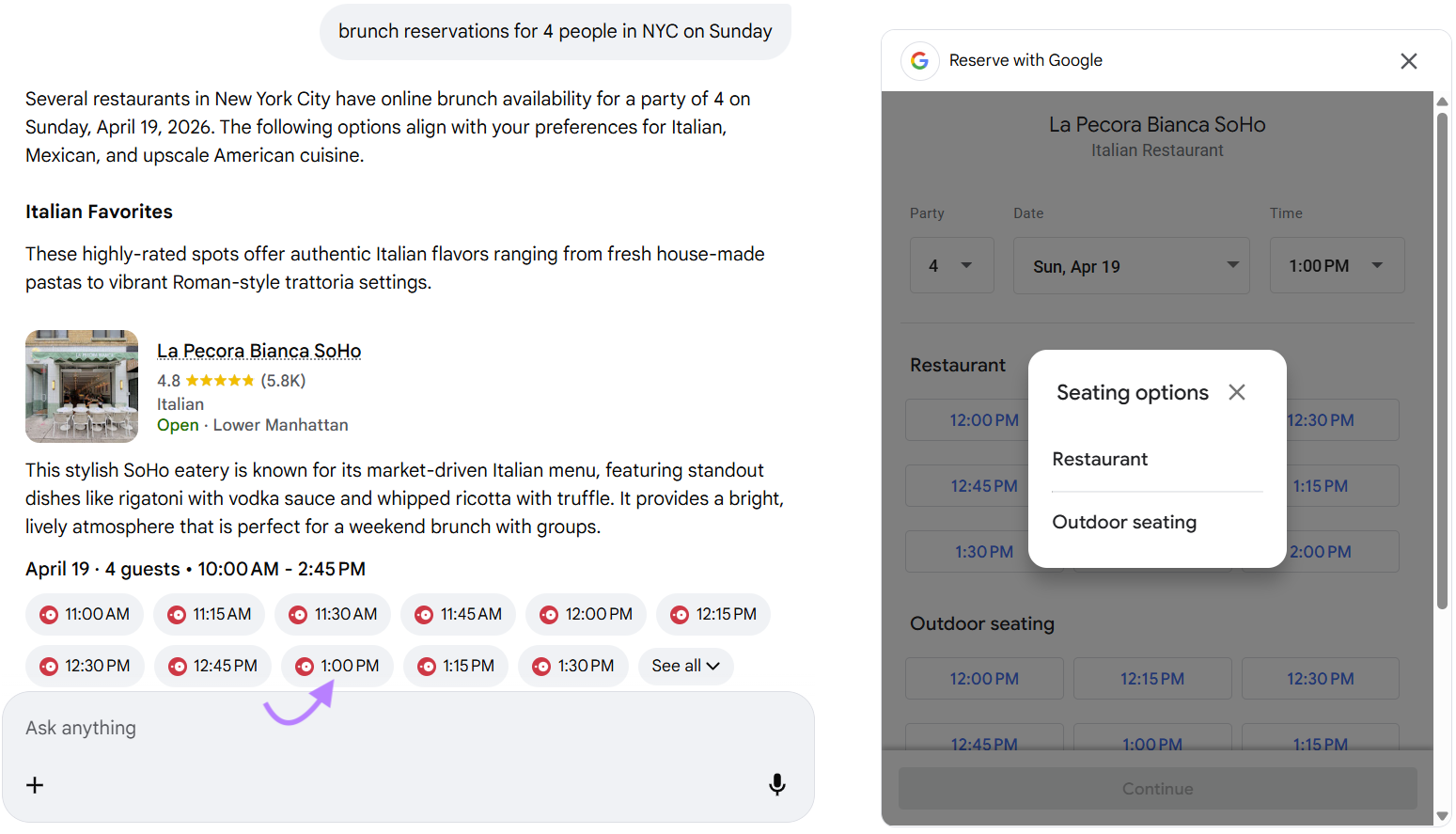The image size is (1456, 834).
Task: Click the Google logo in Reserve panel header
Action: (x=919, y=60)
